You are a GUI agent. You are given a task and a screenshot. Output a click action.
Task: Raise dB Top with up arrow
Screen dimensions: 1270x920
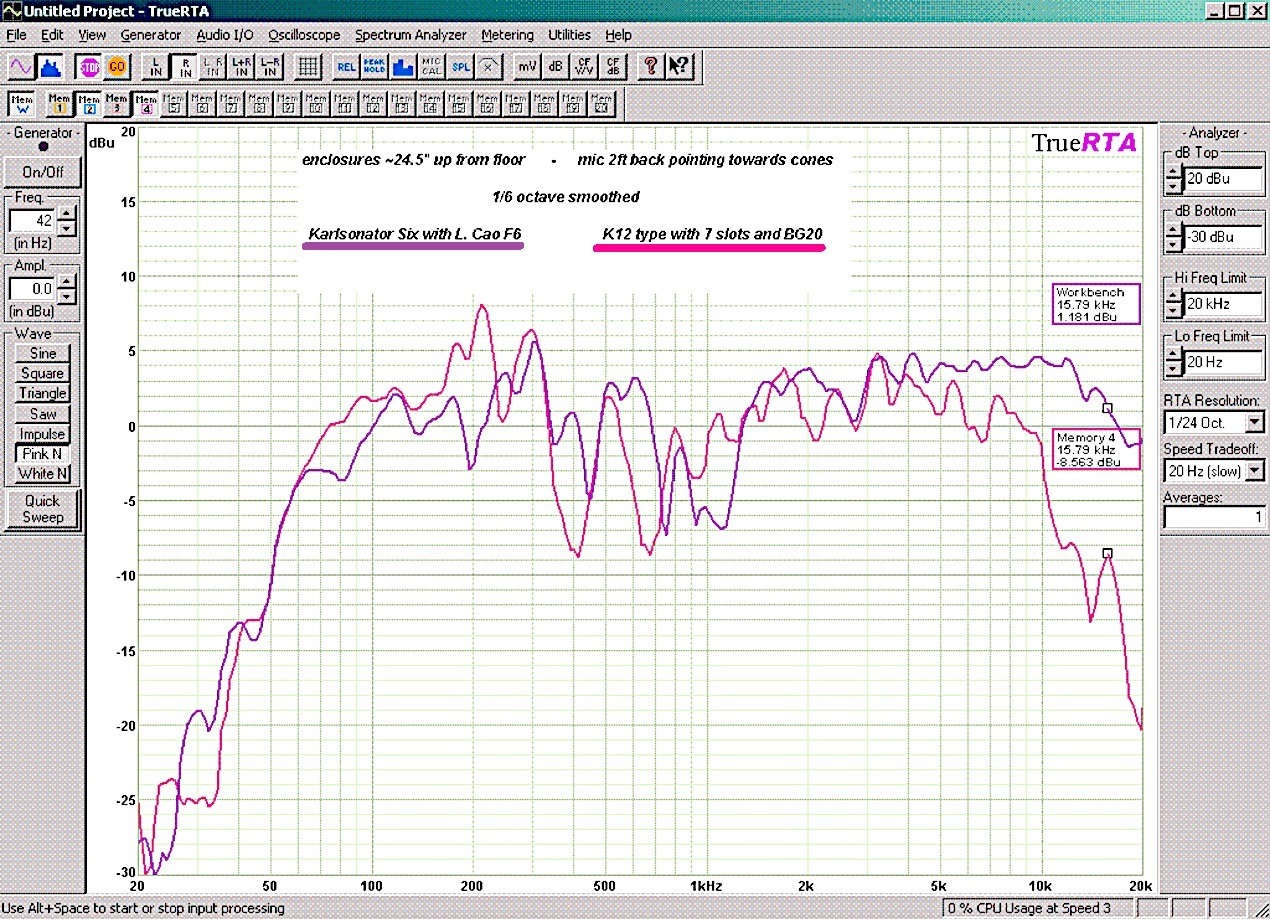tap(1173, 173)
